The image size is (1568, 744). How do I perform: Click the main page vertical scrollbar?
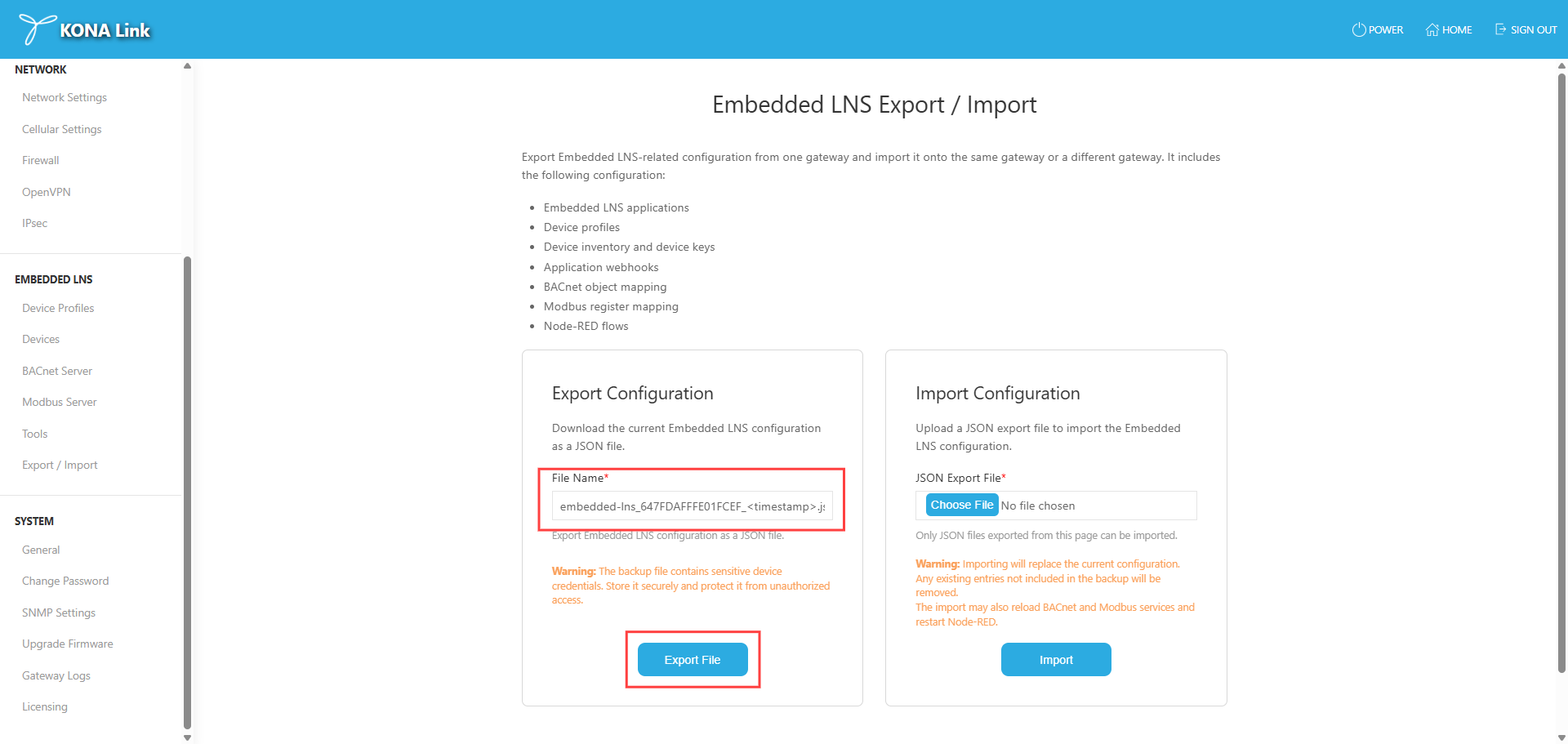[1561, 372]
